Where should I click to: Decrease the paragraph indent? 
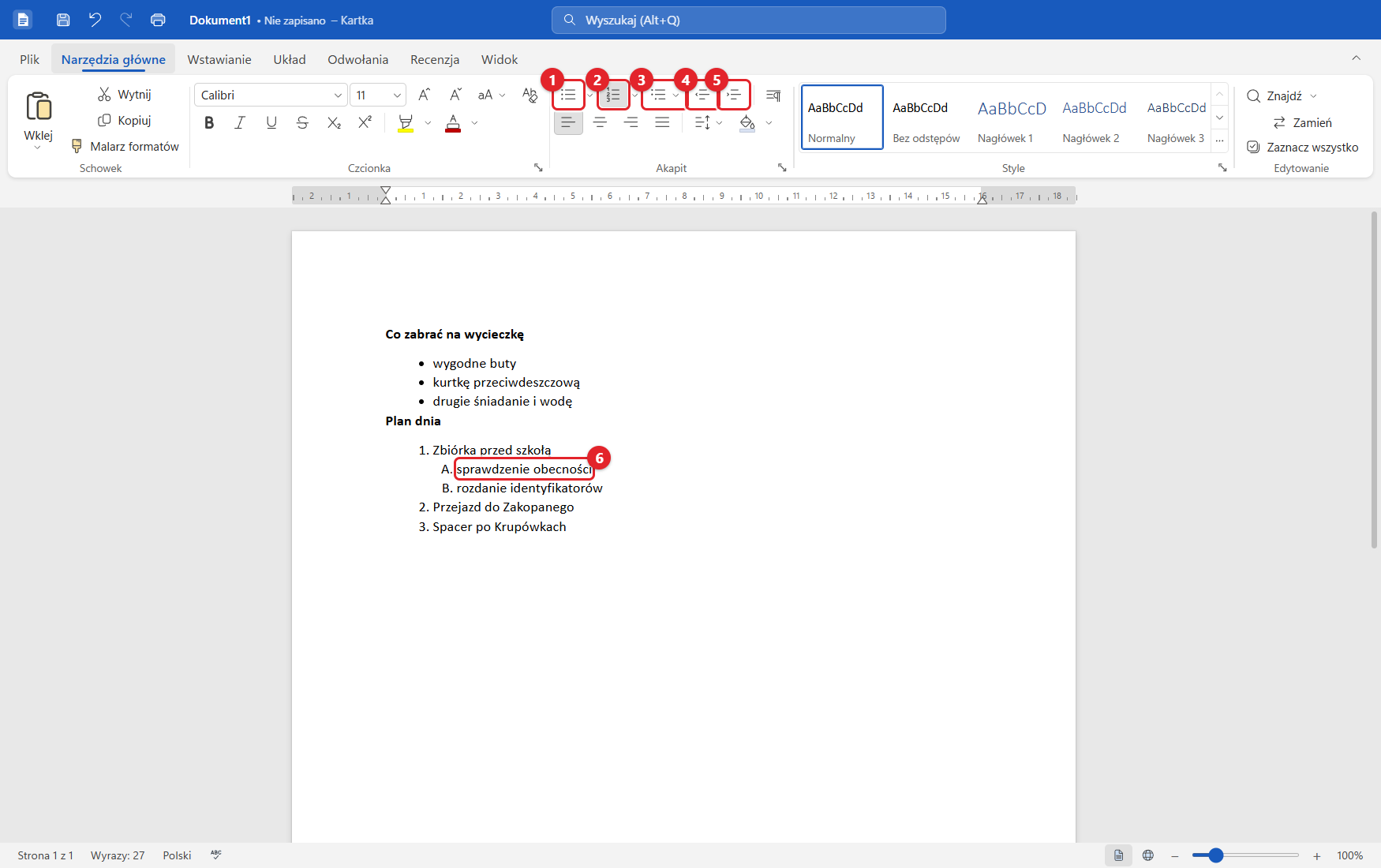702,95
